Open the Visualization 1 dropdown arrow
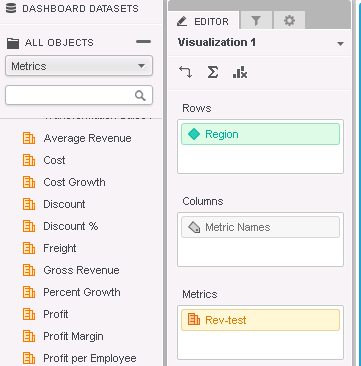 340,44
